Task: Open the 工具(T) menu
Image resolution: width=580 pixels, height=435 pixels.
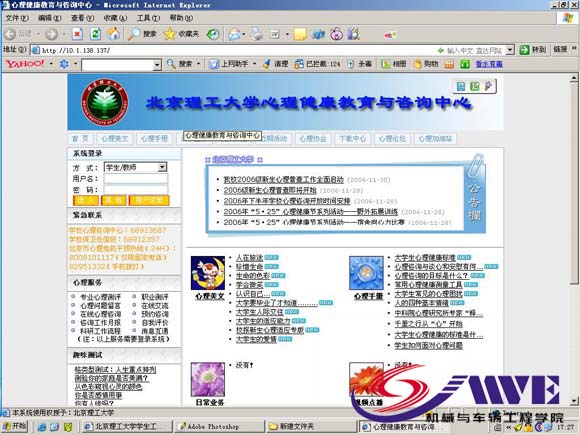Action: (x=148, y=18)
